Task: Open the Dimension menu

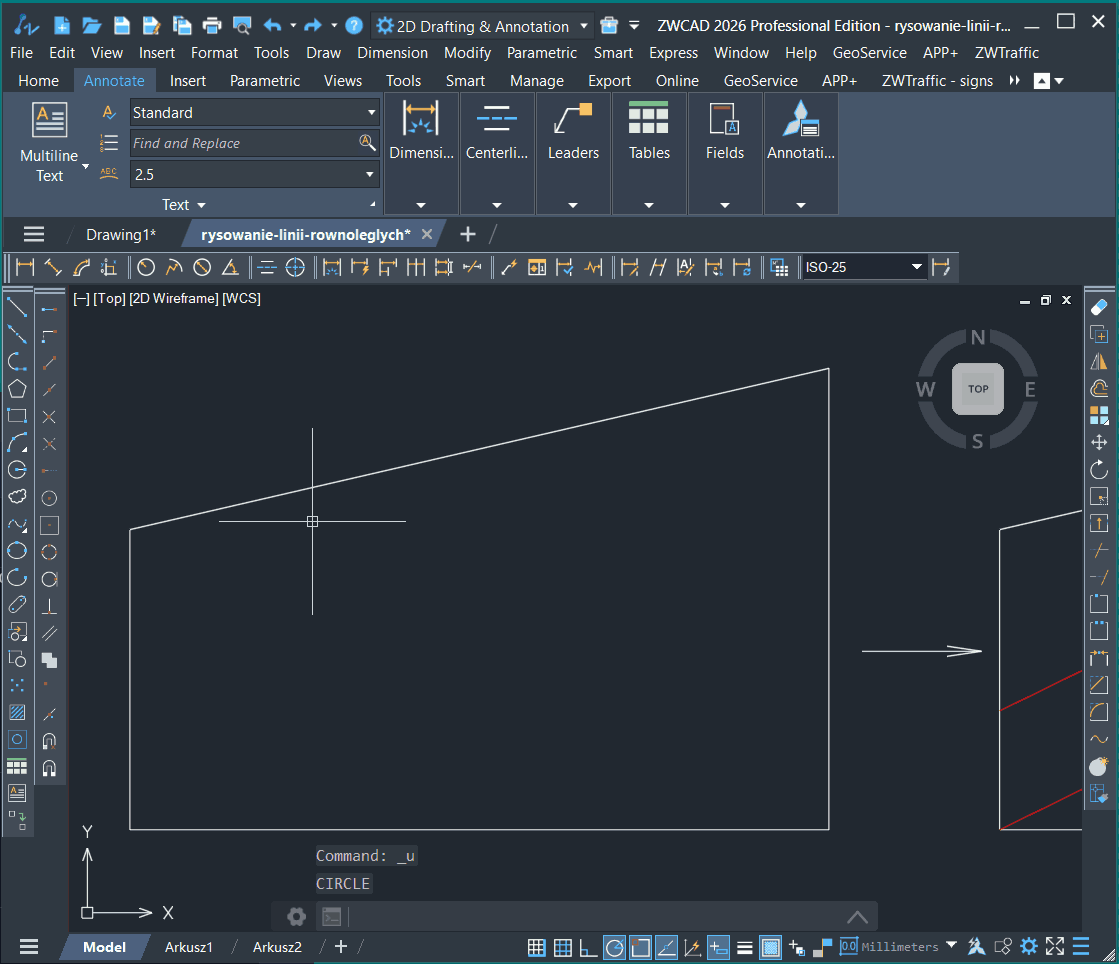Action: 392,53
